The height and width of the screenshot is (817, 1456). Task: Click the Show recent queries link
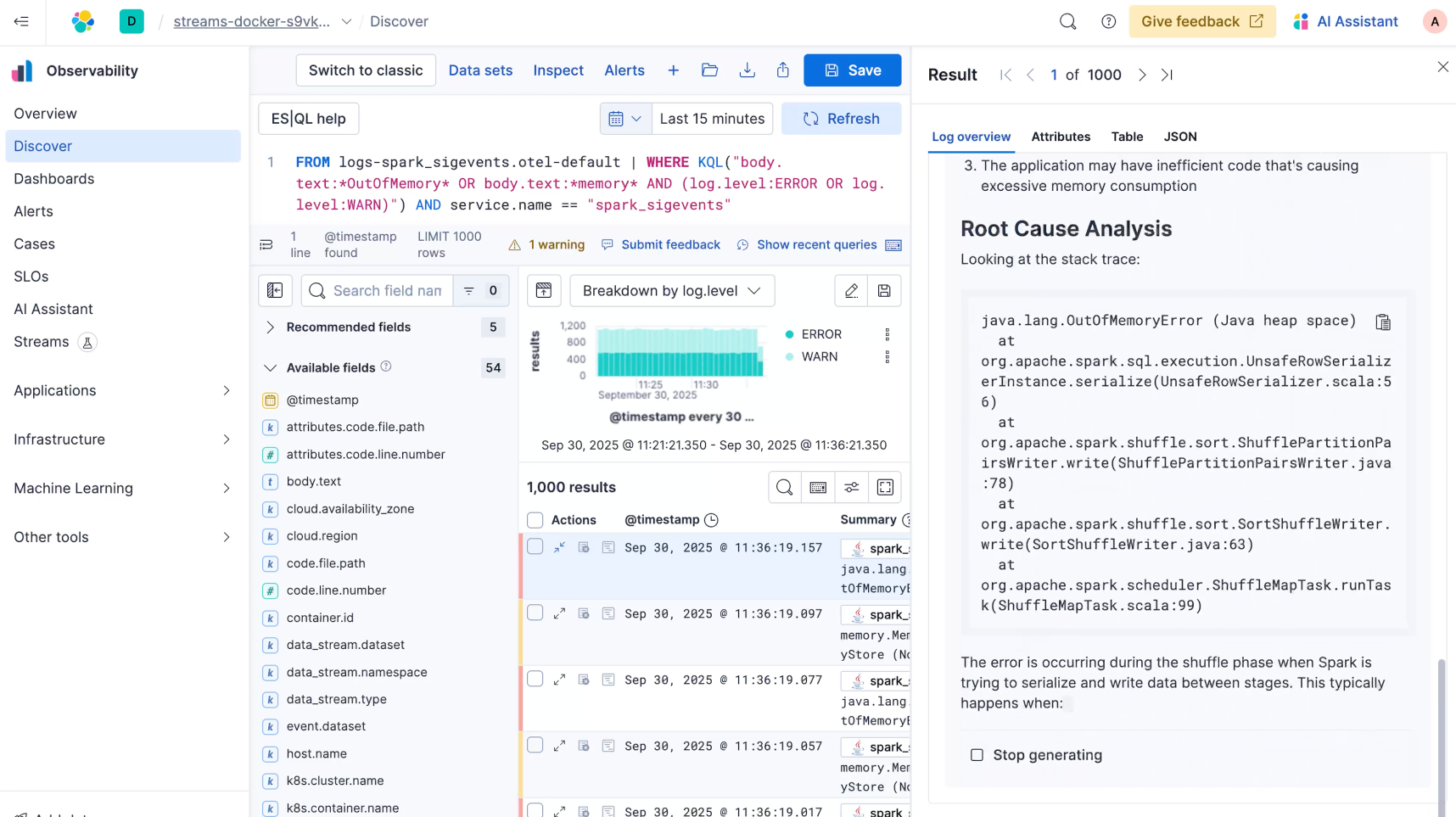coord(816,245)
